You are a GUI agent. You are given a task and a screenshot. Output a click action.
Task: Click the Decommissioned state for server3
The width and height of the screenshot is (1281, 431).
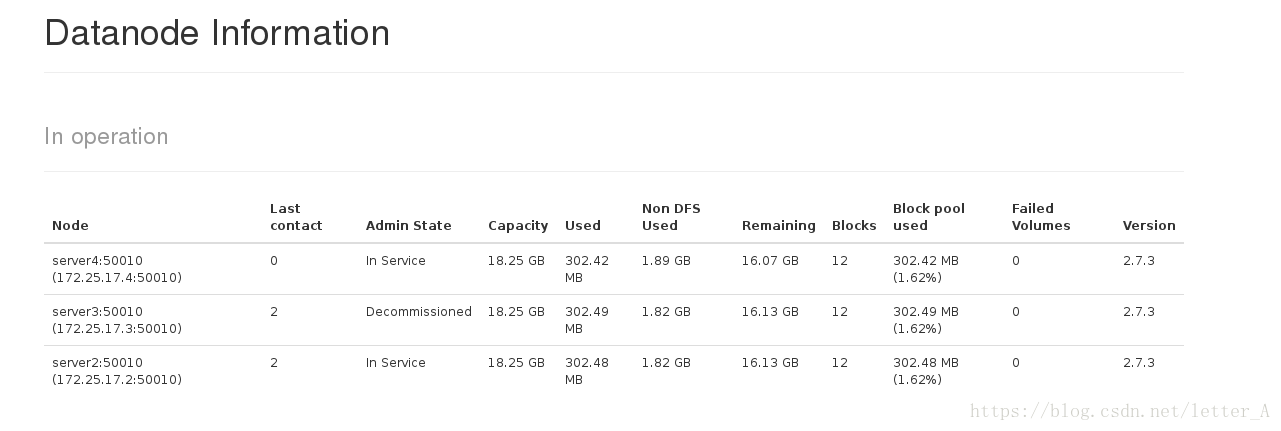pos(418,312)
